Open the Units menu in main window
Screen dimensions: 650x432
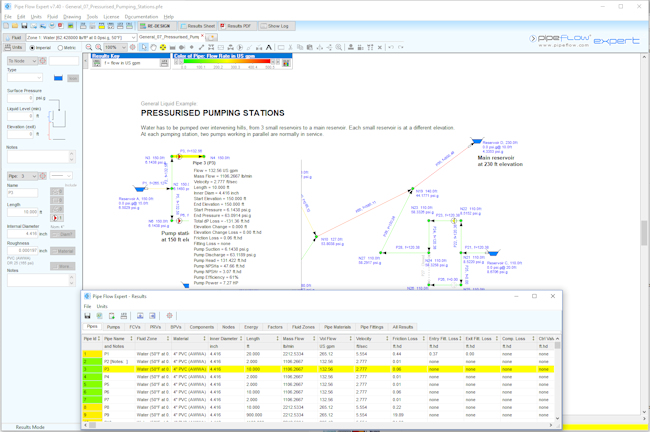(36, 17)
